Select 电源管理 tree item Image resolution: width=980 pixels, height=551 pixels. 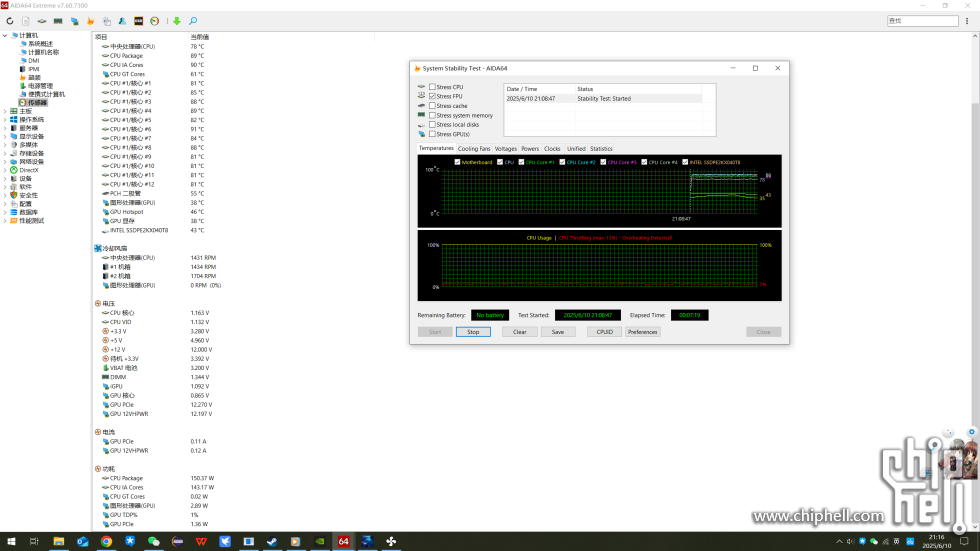(40, 86)
